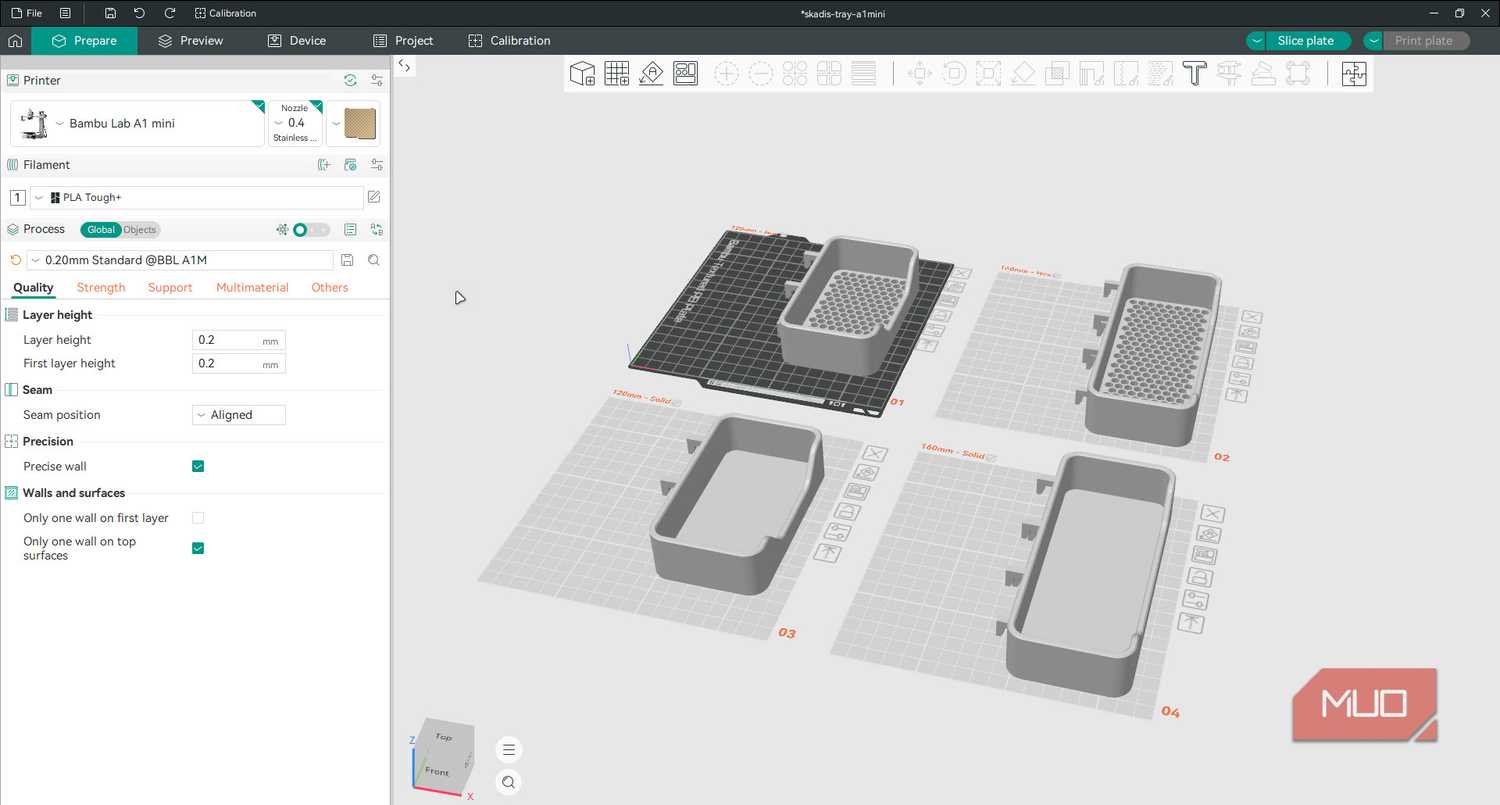
Task: Switch process scope to Objects
Action: point(140,229)
